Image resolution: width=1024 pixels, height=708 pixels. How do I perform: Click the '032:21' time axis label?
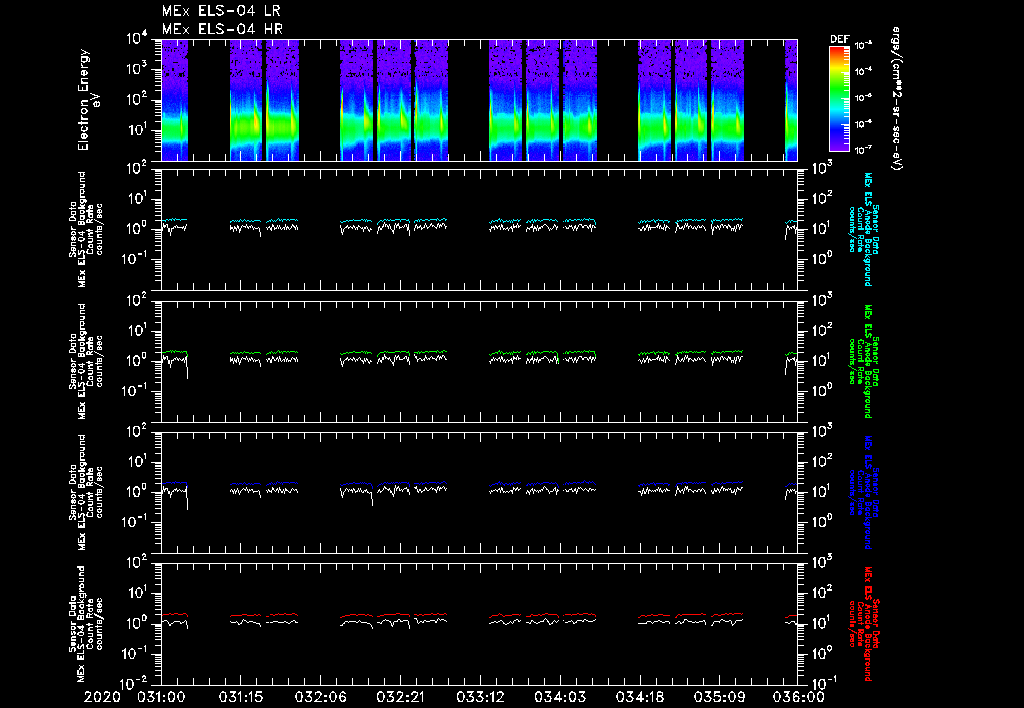click(x=401, y=697)
